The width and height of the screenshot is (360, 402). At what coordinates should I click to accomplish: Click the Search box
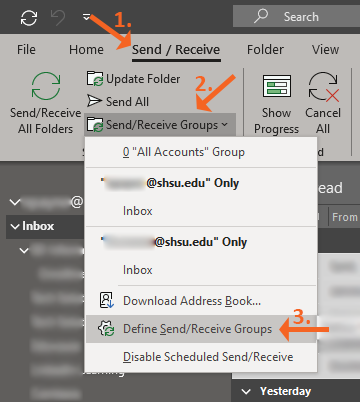[x=296, y=16]
